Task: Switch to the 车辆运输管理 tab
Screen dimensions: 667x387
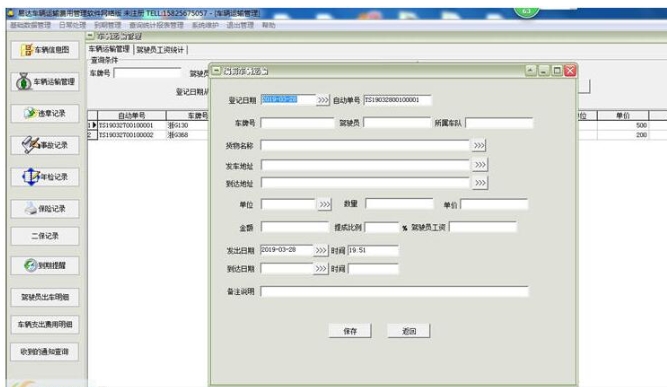Action: (x=109, y=49)
